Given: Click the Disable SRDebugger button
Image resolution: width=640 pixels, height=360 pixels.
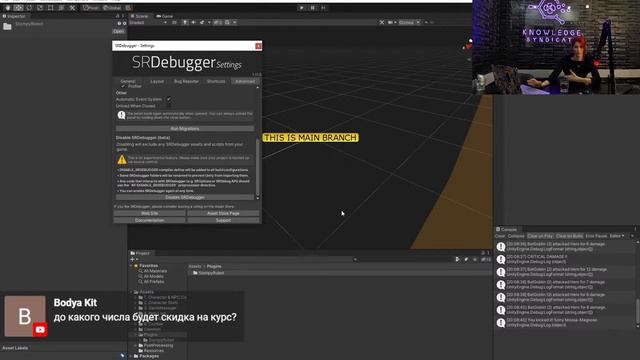Looking at the screenshot, I should (184, 197).
